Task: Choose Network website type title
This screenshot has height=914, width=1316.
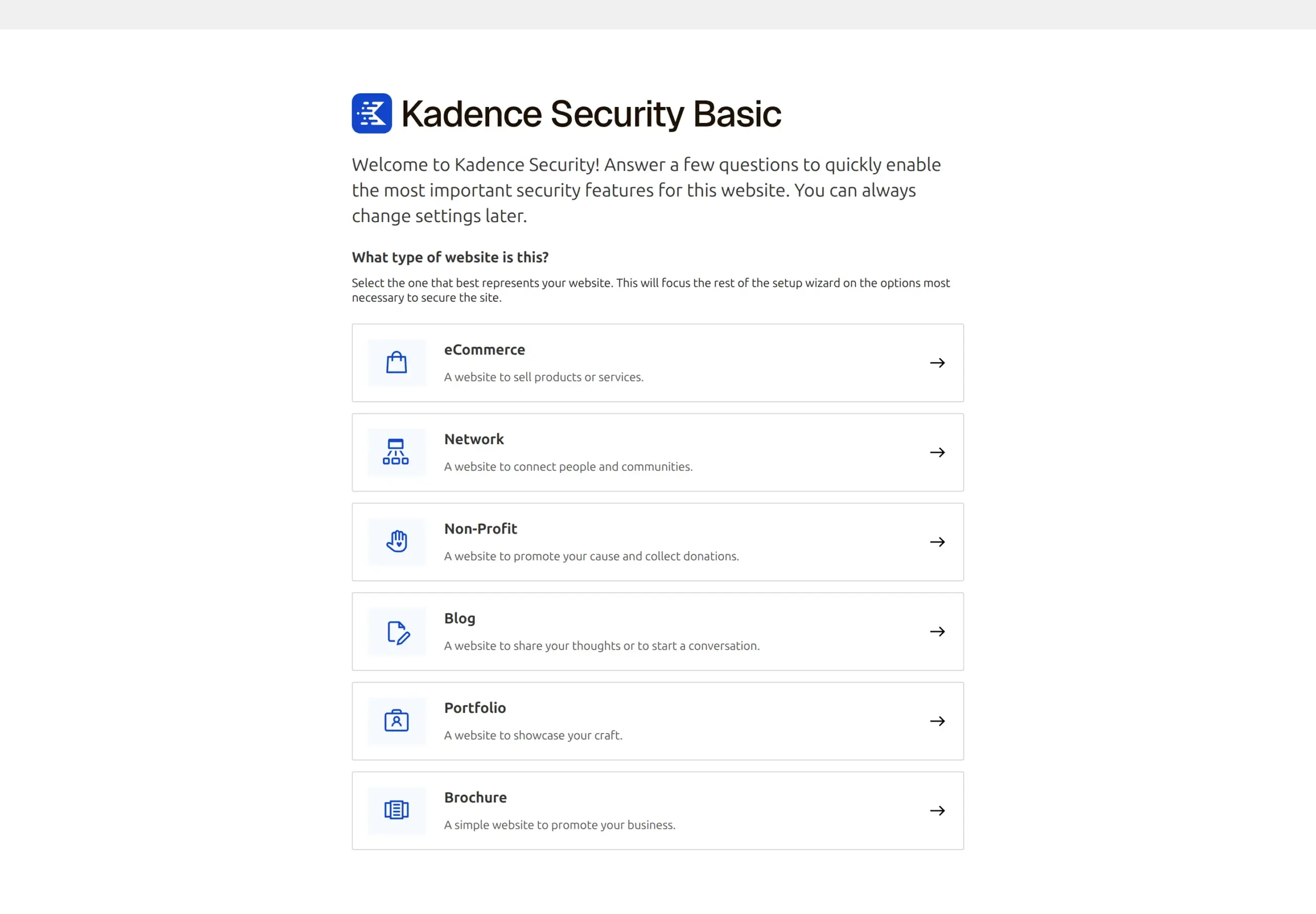Action: pos(473,439)
